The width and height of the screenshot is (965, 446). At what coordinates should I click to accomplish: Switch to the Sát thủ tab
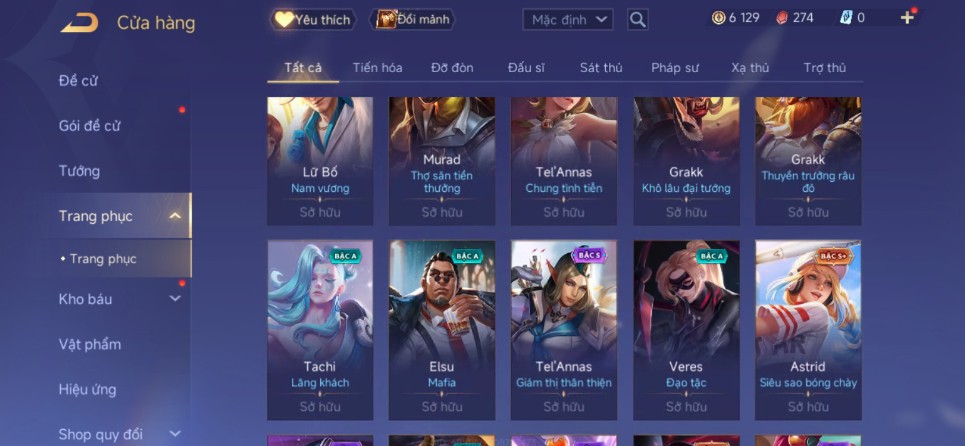tap(601, 68)
